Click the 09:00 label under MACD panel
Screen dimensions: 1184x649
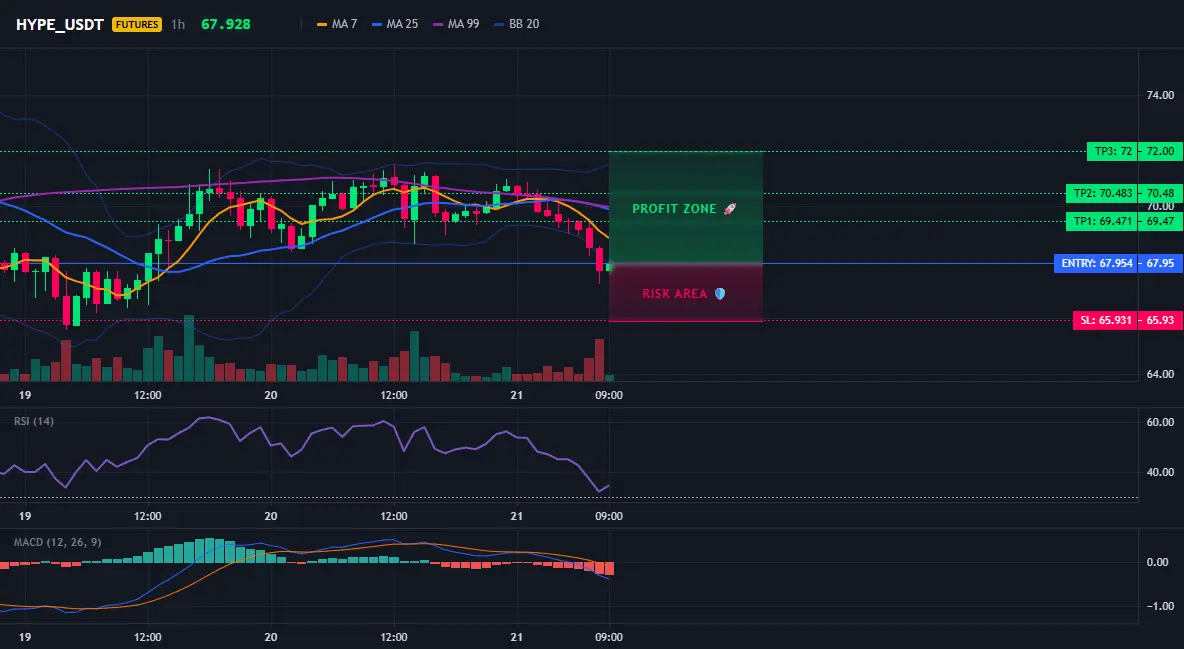pos(609,637)
